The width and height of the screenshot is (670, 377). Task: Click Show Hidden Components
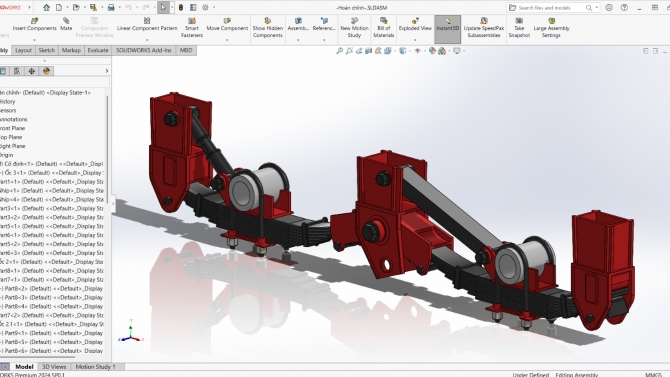(x=267, y=28)
